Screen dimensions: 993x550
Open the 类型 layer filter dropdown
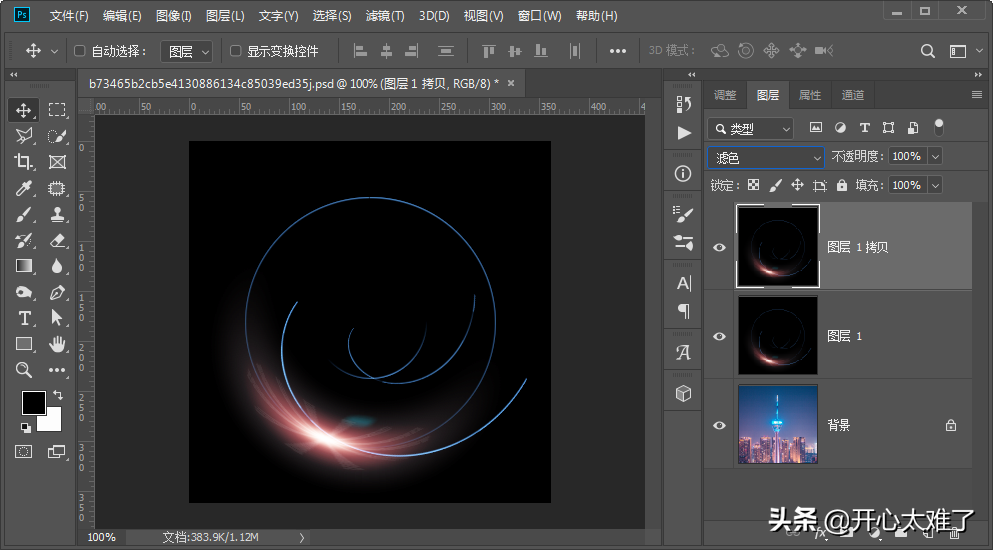point(750,129)
